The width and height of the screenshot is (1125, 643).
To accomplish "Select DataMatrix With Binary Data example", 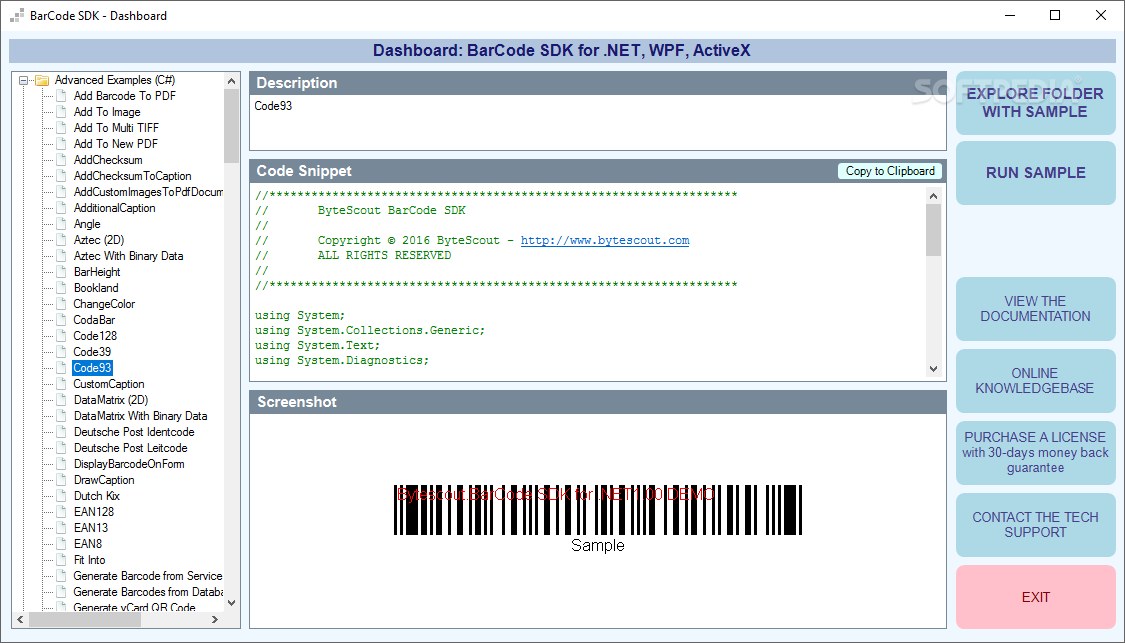I will coord(141,416).
